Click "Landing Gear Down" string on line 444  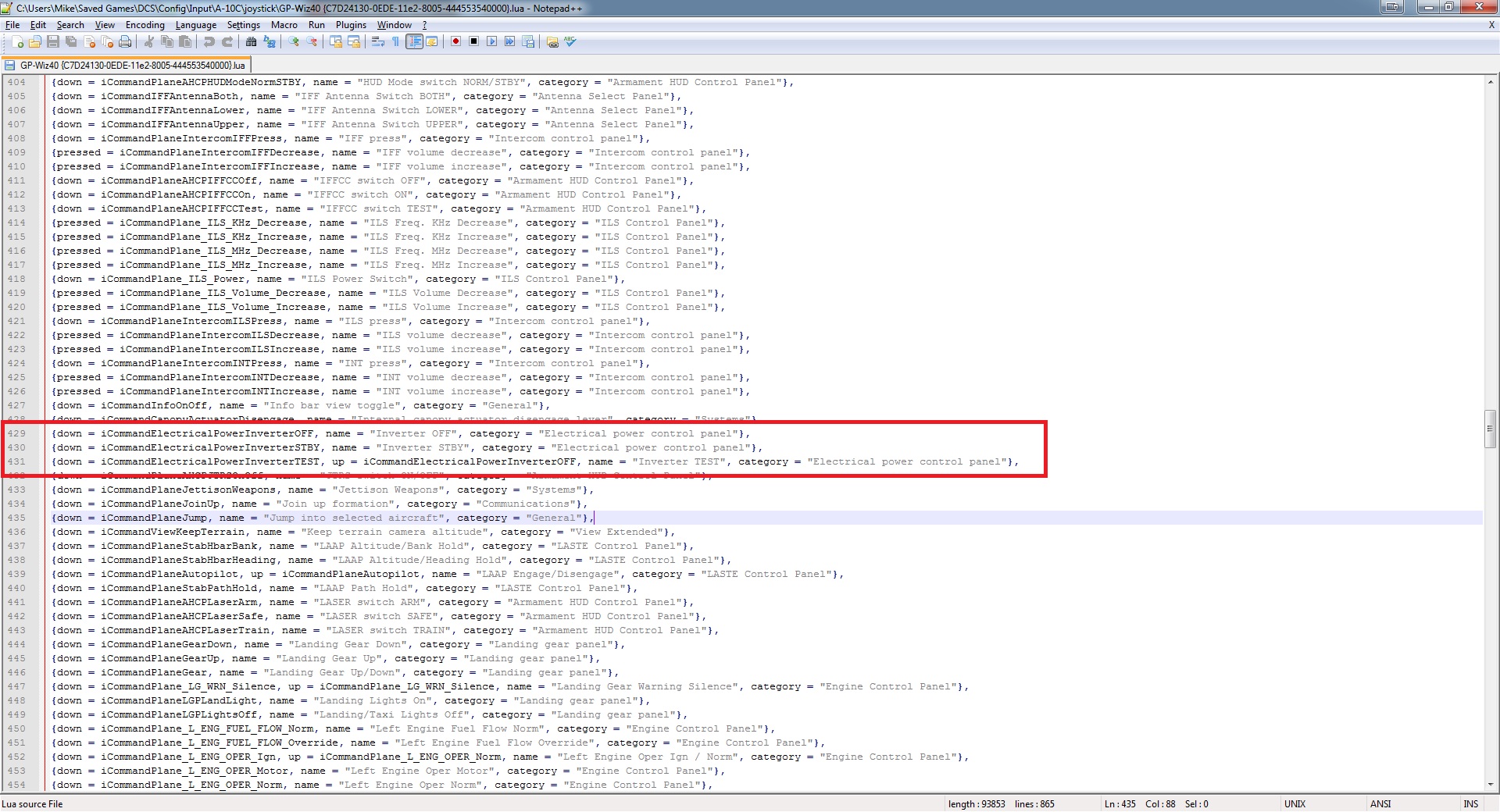click(348, 644)
